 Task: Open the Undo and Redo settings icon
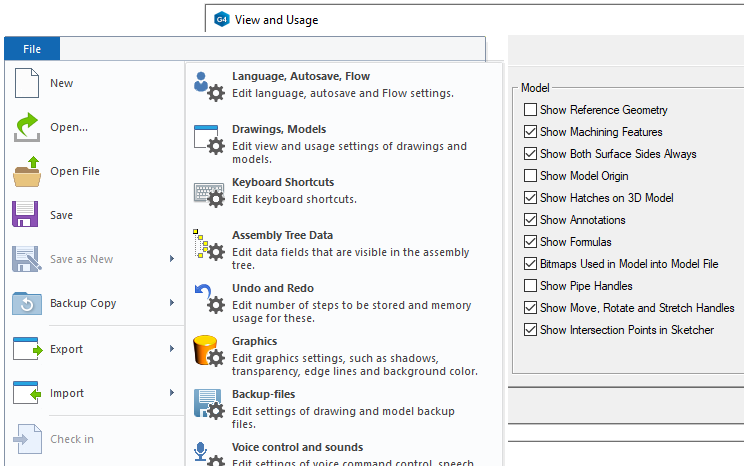208,298
